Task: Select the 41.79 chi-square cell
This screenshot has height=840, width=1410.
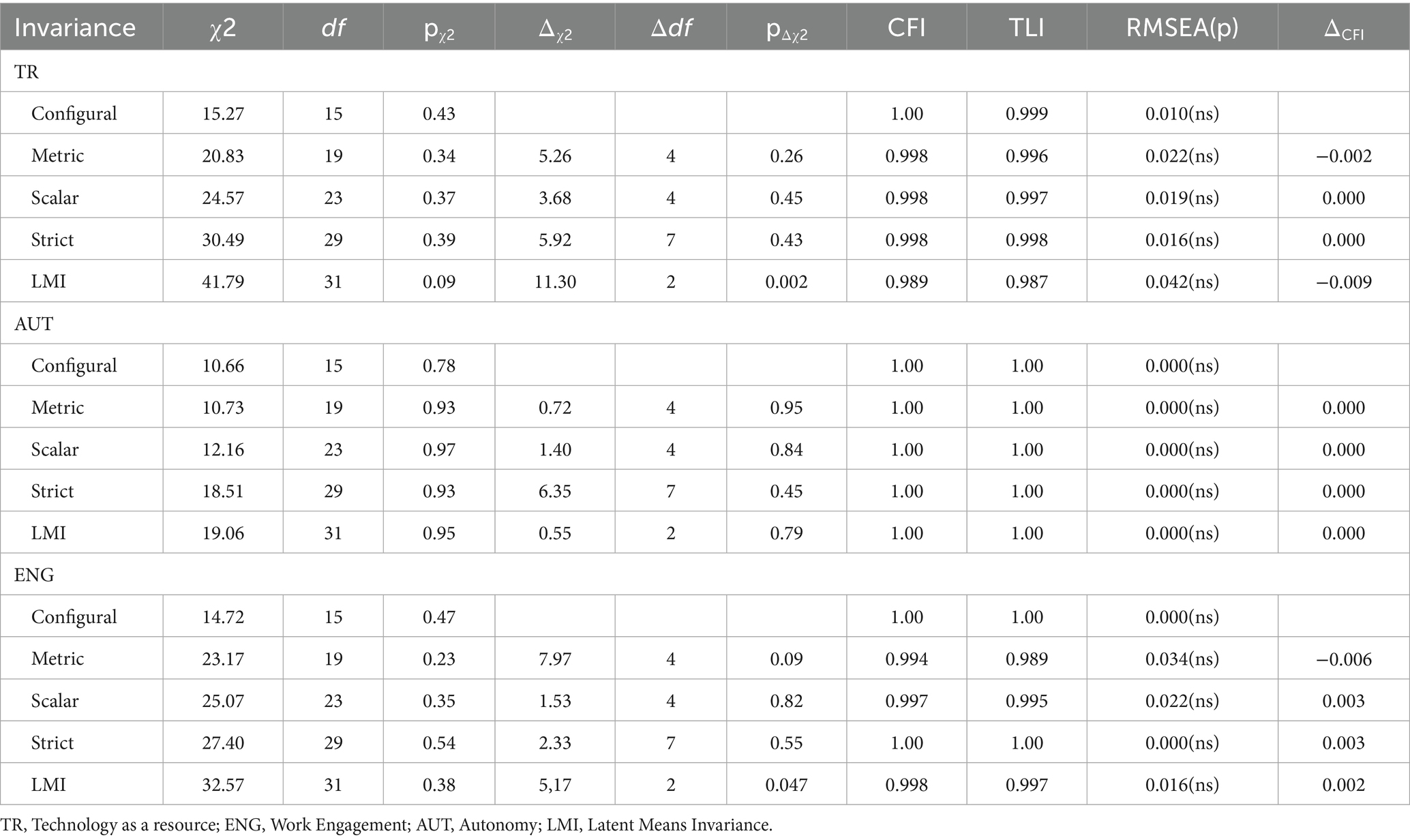Action: coord(223,282)
